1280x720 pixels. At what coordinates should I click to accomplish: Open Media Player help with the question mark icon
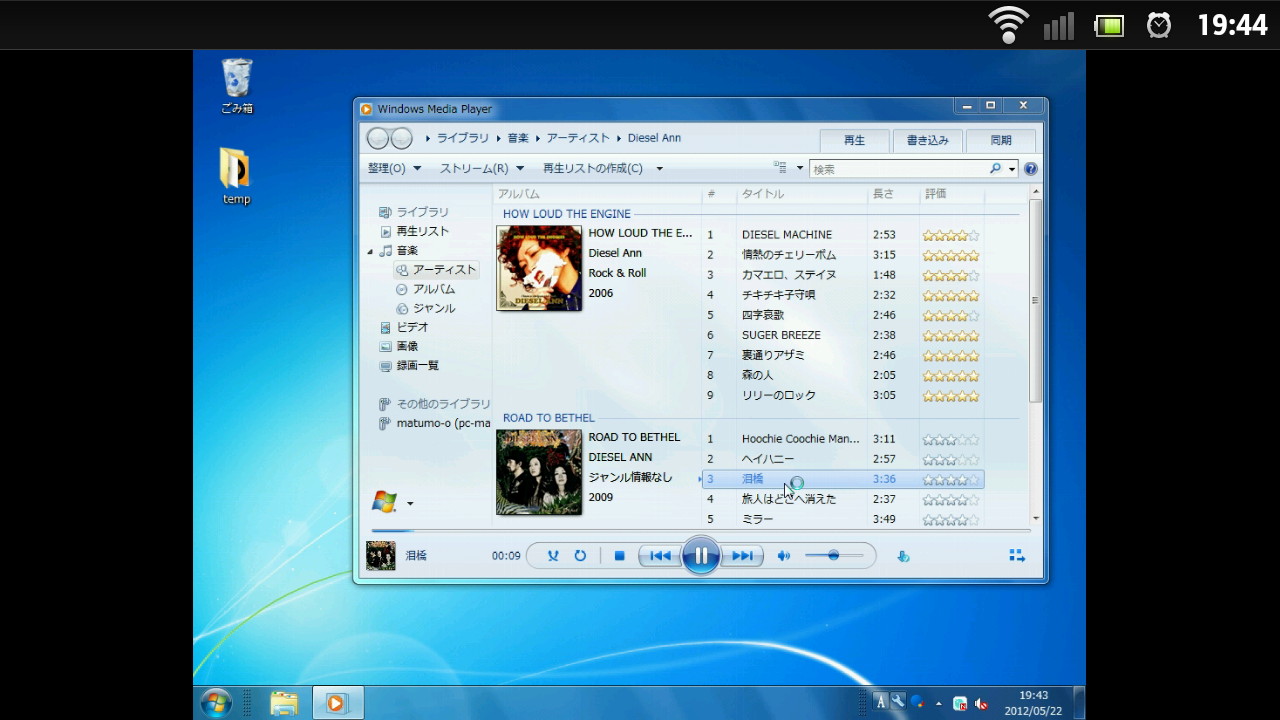pyautogui.click(x=1031, y=168)
